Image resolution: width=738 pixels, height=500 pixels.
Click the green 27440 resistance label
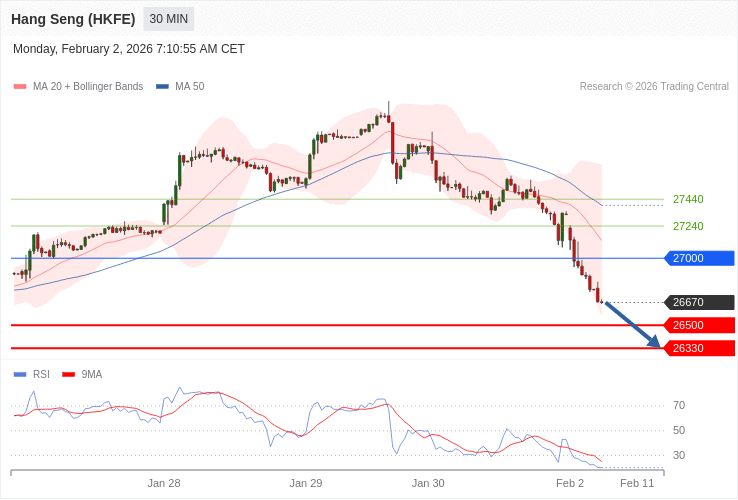(688, 199)
